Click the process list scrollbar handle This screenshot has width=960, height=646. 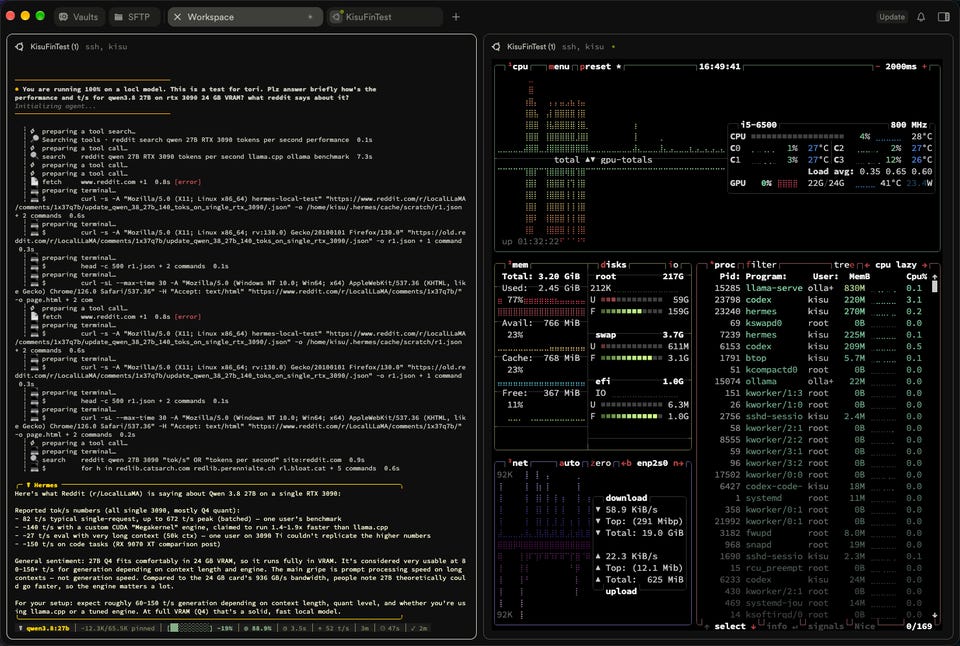click(x=934, y=286)
